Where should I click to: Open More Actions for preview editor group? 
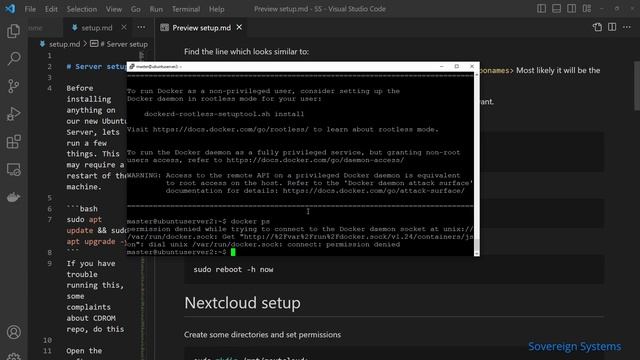(627, 27)
